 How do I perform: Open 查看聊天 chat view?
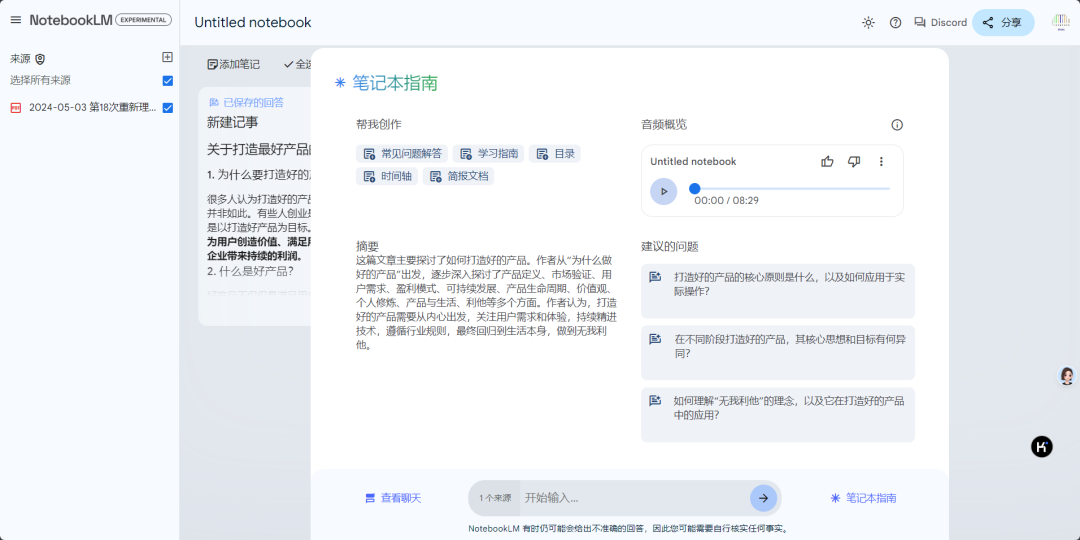pyautogui.click(x=393, y=497)
